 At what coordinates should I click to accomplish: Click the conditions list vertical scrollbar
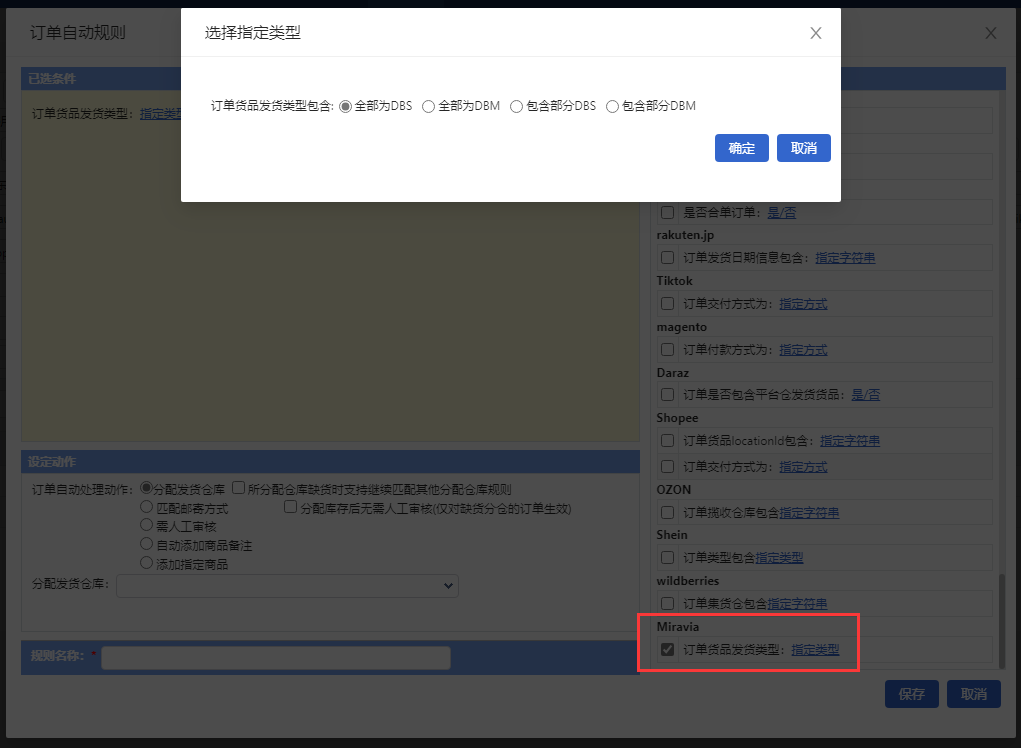(x=1001, y=620)
